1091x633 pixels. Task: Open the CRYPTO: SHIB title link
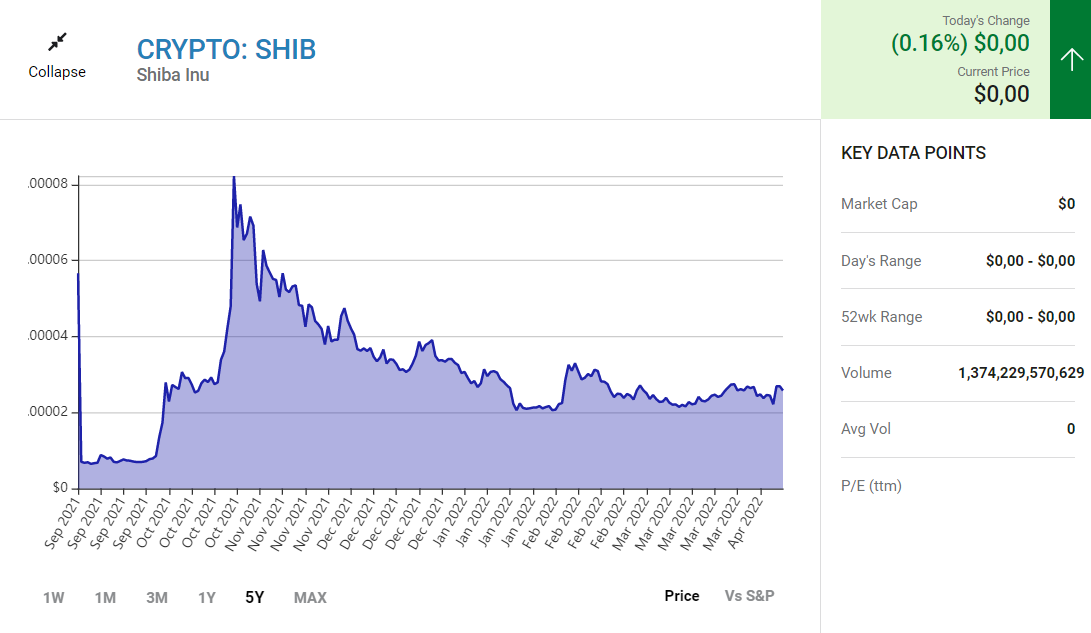226,49
